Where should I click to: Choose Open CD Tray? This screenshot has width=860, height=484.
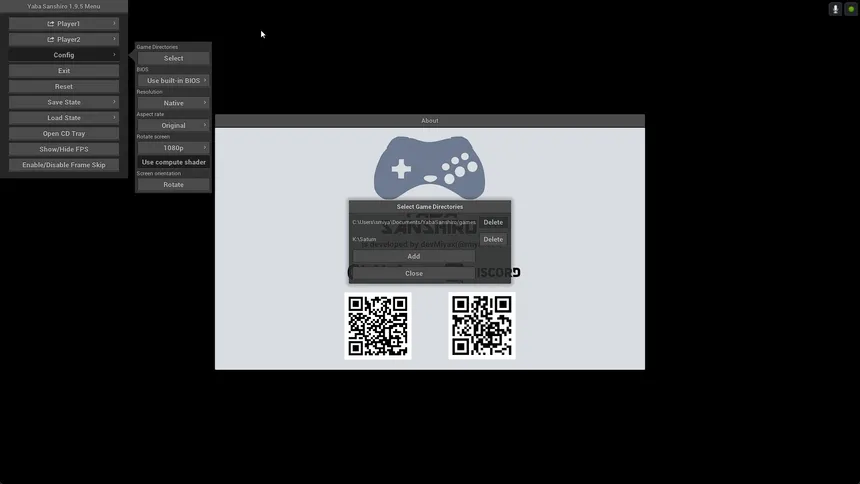click(x=64, y=133)
